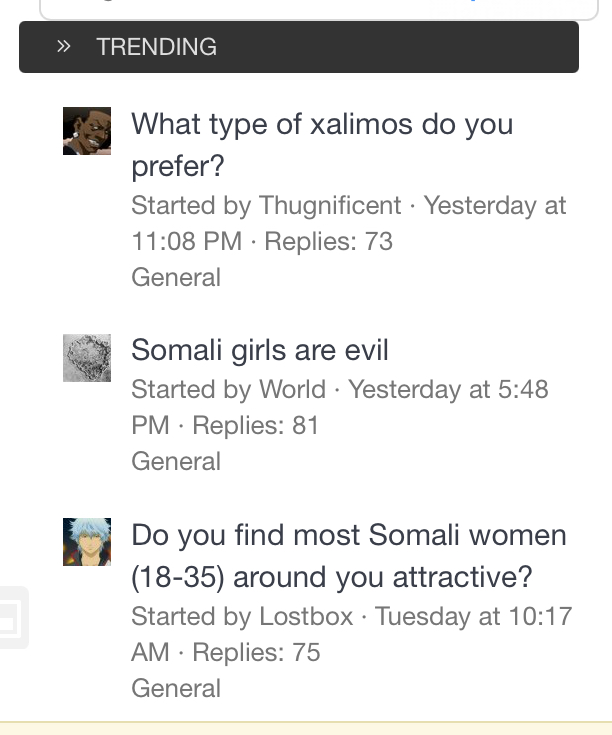View Thugnificent's user profile
The height and width of the screenshot is (735, 612).
(x=330, y=205)
